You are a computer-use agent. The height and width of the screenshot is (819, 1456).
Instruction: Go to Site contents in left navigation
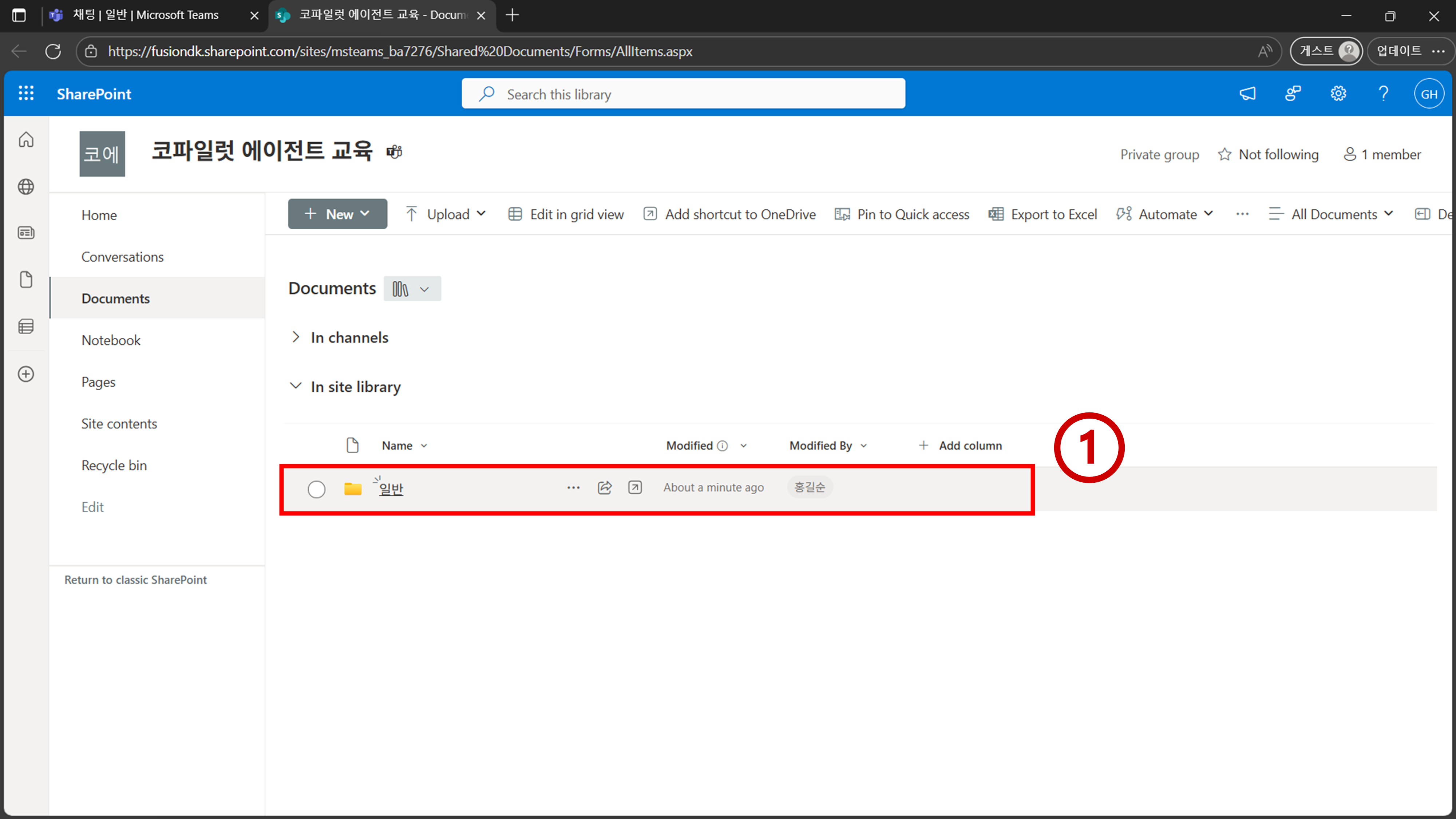point(119,423)
